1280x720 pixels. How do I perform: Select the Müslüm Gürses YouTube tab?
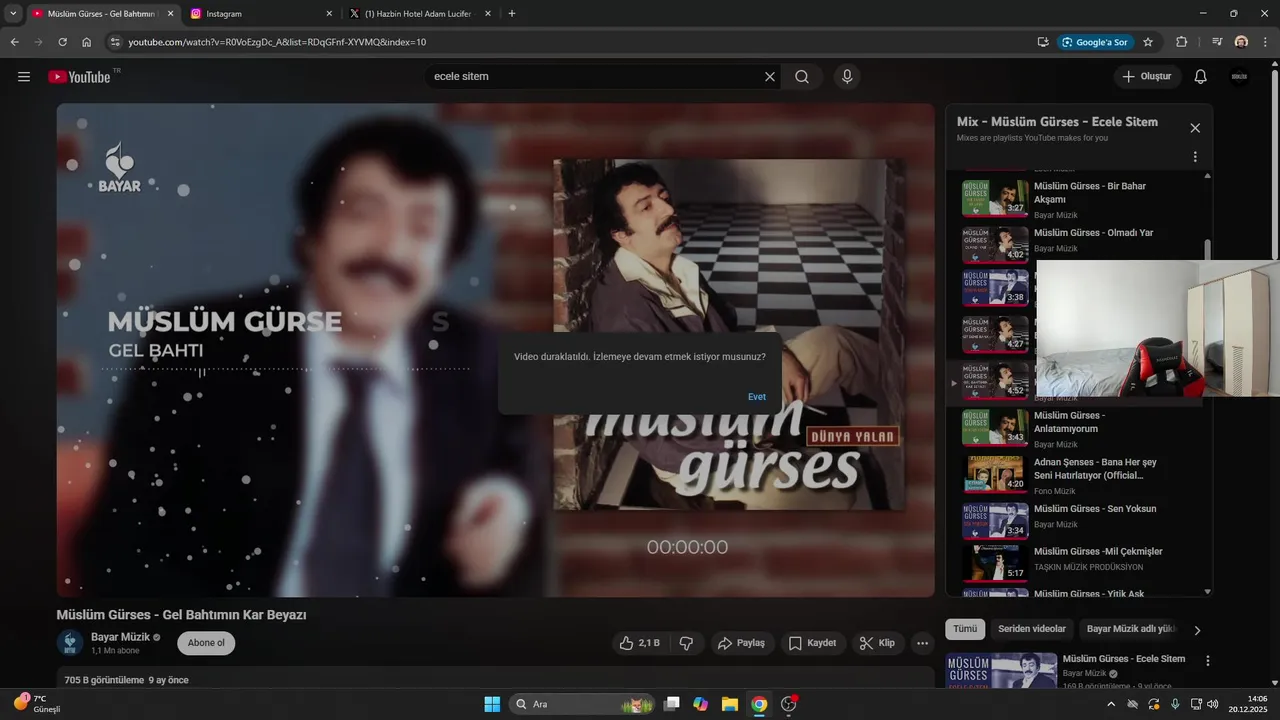pos(101,14)
